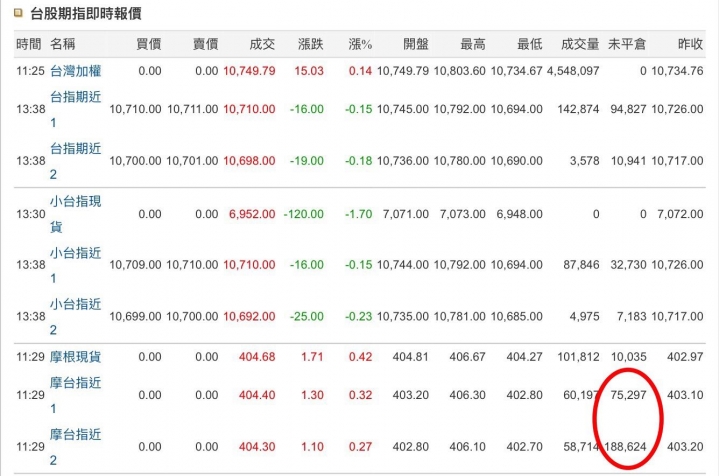Open the 台灣加權 index link
720x476 pixels.
(75, 71)
